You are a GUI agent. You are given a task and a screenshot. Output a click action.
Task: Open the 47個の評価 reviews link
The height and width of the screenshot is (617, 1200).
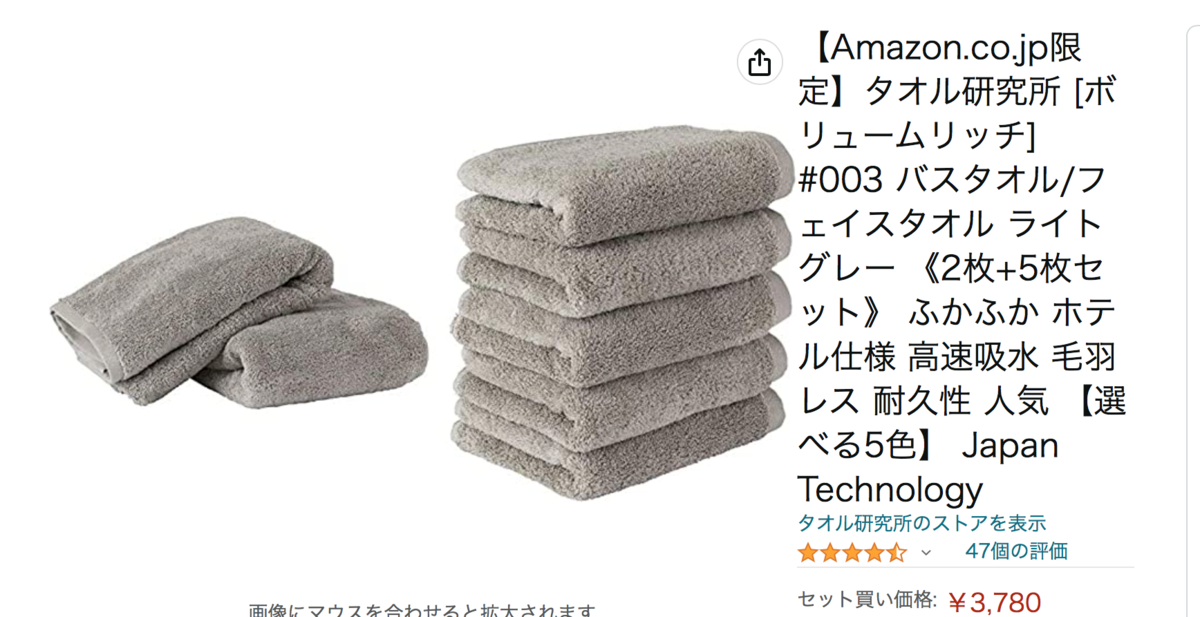pyautogui.click(x=1017, y=550)
